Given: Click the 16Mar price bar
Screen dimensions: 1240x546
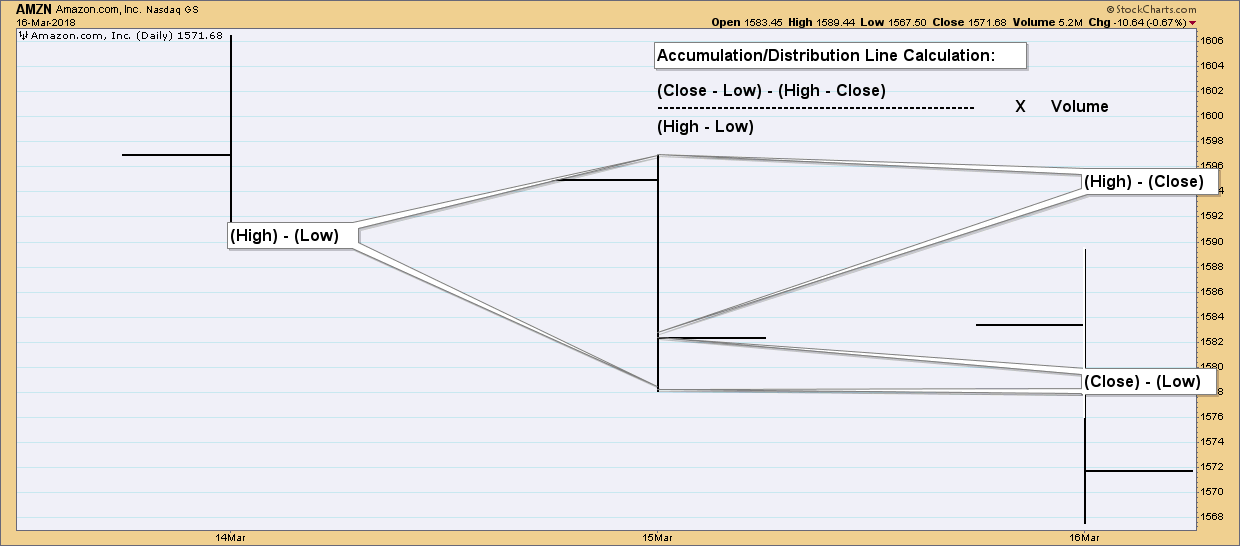Looking at the screenshot, I should tap(1085, 386).
